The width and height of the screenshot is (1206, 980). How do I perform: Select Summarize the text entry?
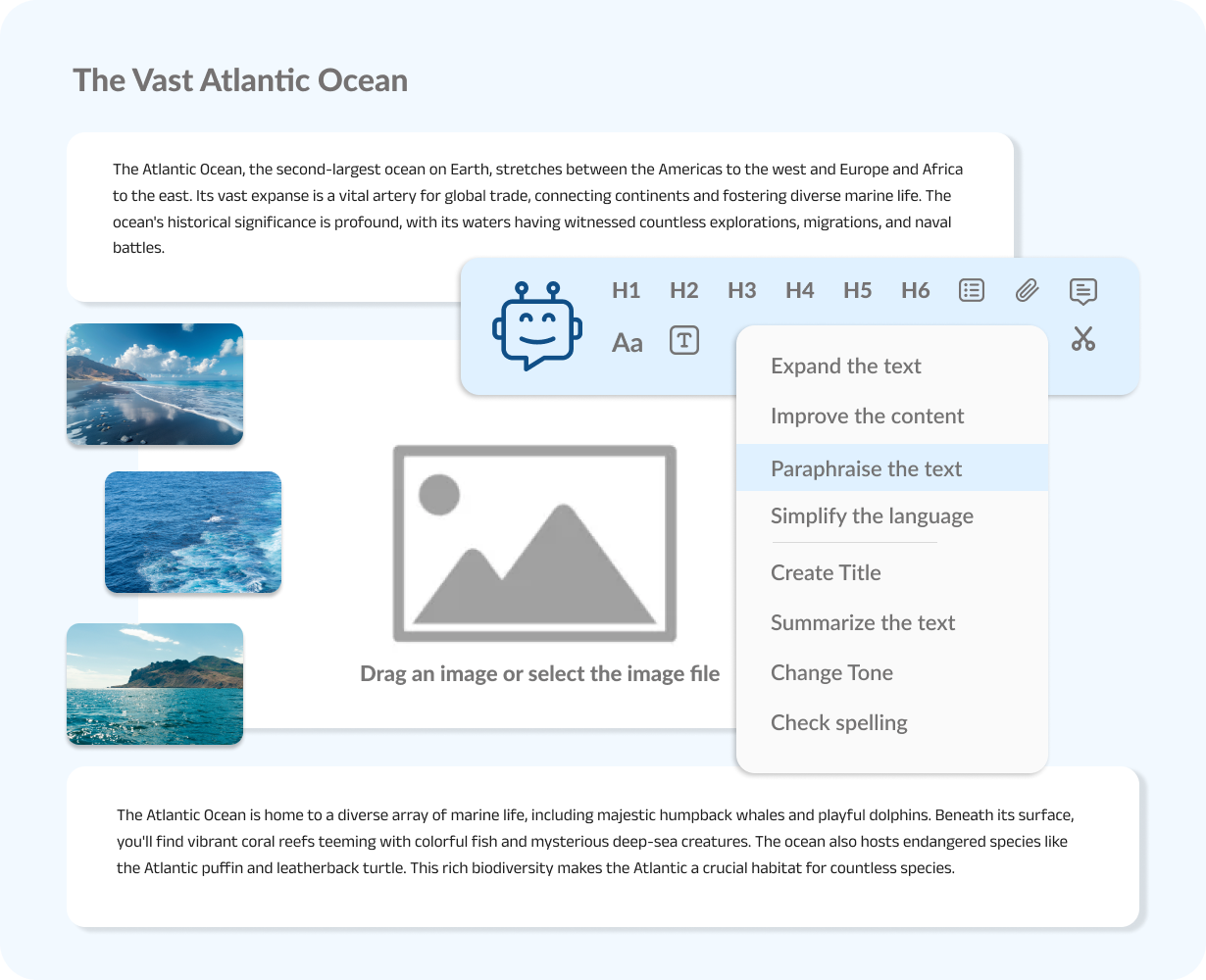[863, 623]
